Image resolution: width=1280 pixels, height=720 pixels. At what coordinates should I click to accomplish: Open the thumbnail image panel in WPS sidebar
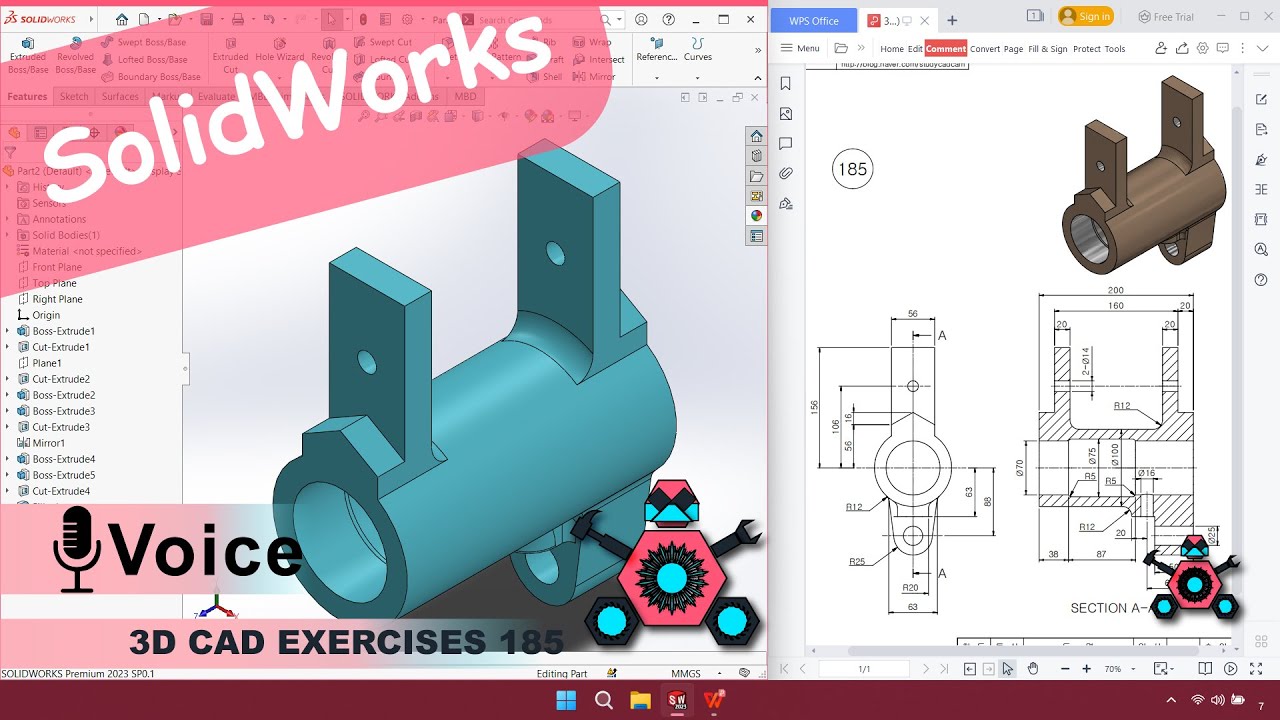(x=786, y=114)
